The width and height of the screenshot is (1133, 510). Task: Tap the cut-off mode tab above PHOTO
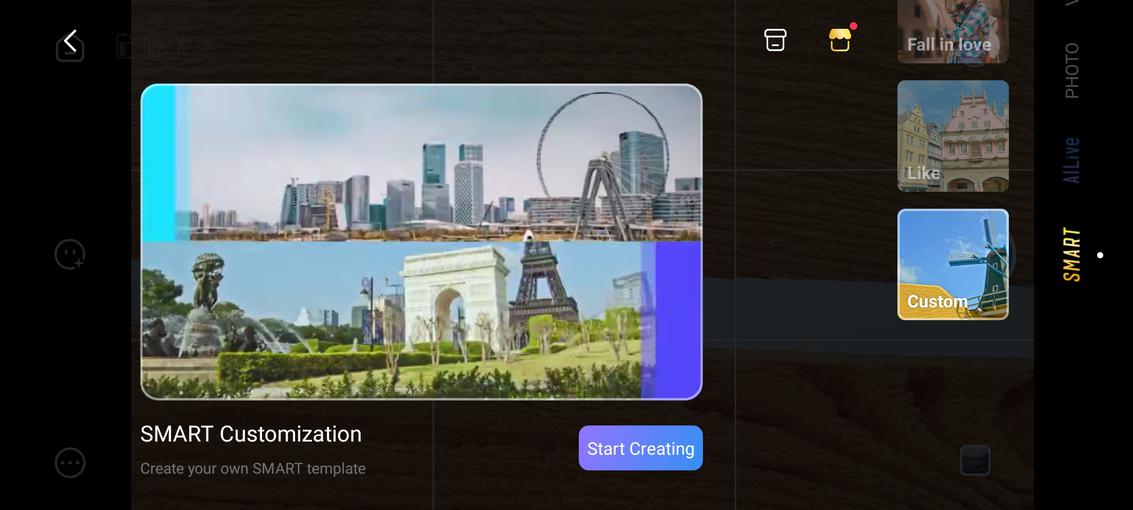click(x=1072, y=4)
